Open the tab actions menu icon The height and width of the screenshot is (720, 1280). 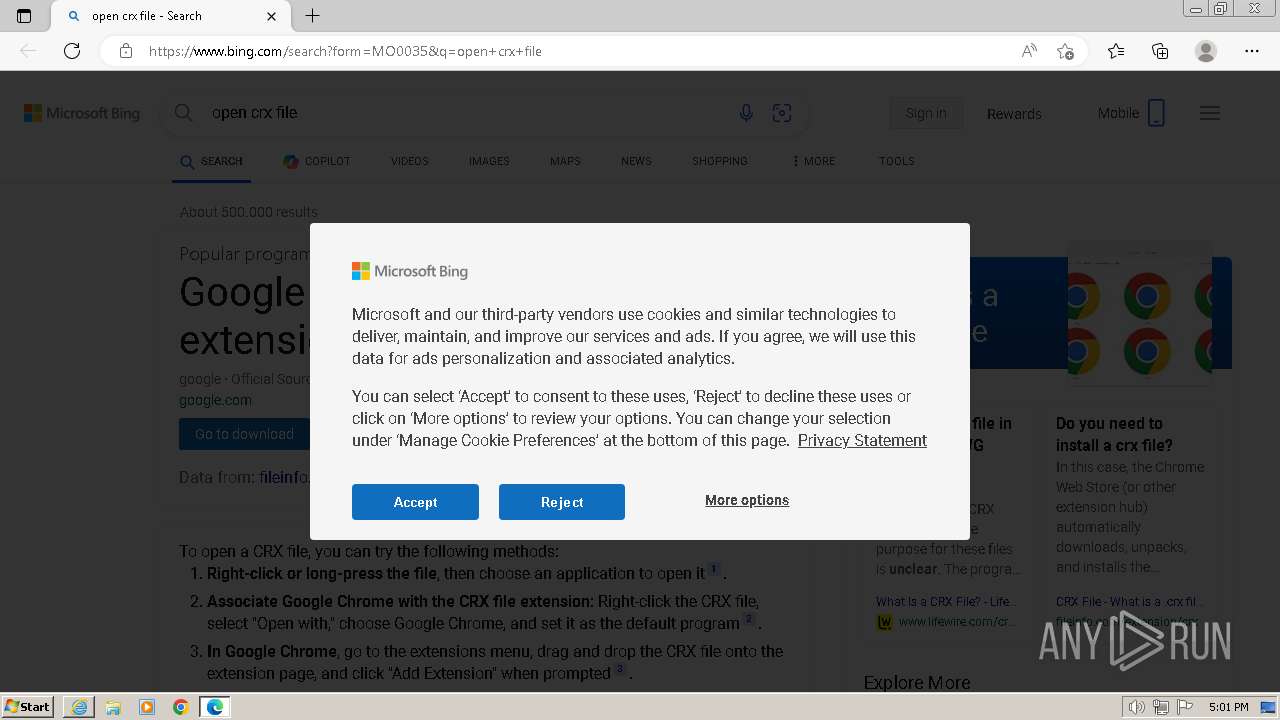24,16
